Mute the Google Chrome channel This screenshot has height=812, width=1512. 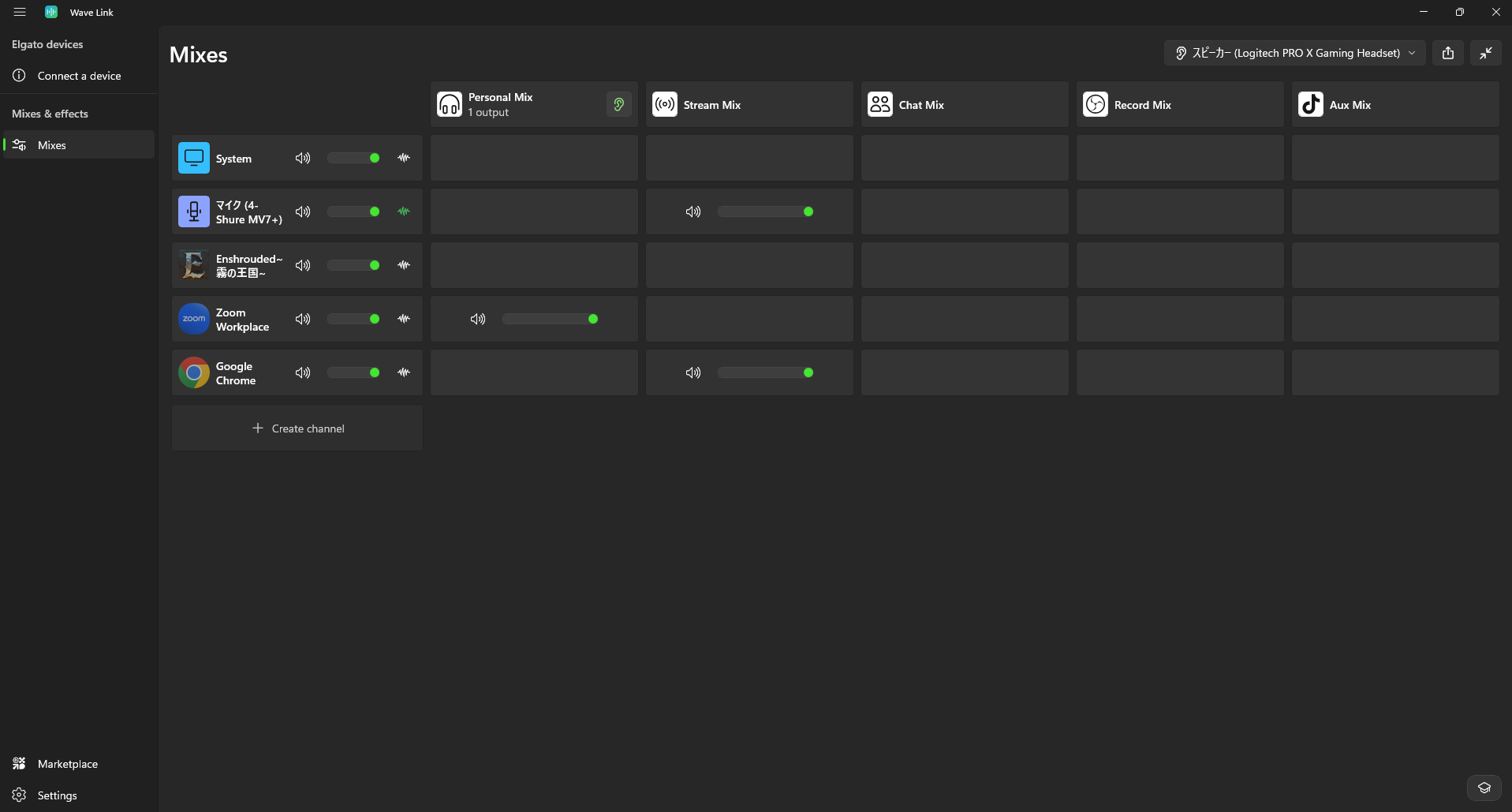303,372
